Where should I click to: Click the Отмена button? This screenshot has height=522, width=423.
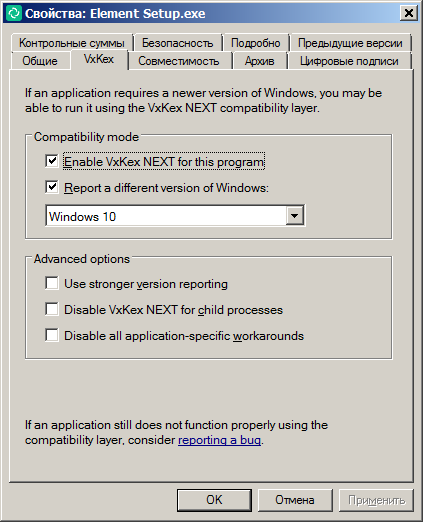tap(295, 500)
